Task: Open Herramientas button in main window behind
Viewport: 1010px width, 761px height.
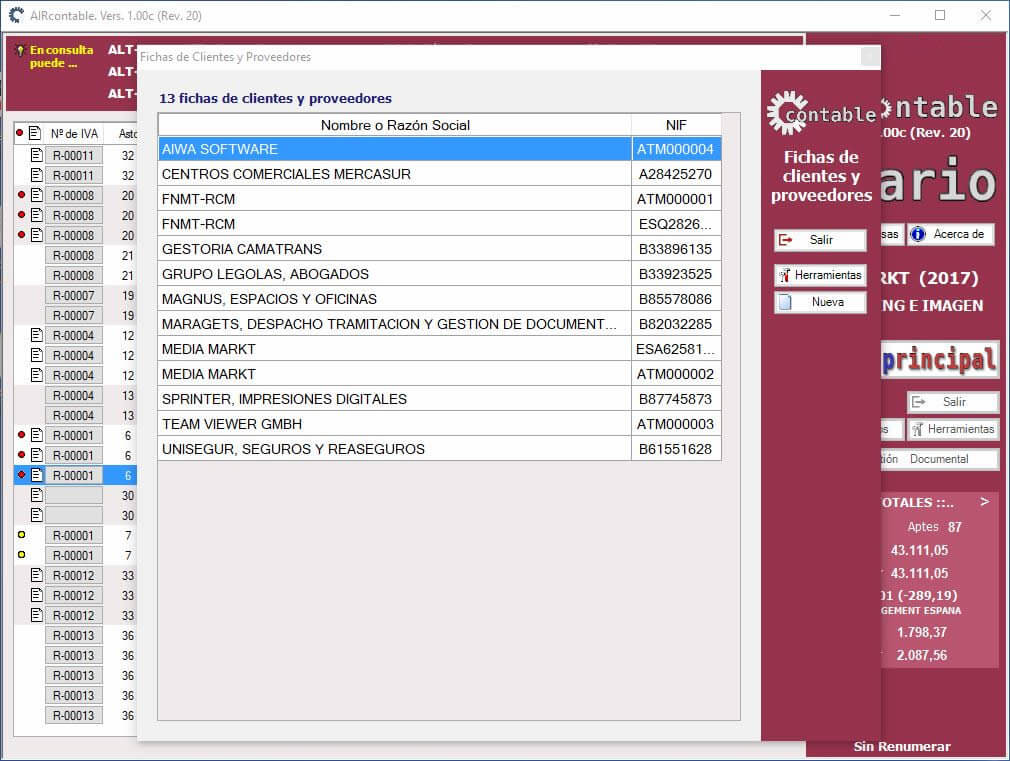Action: [953, 429]
